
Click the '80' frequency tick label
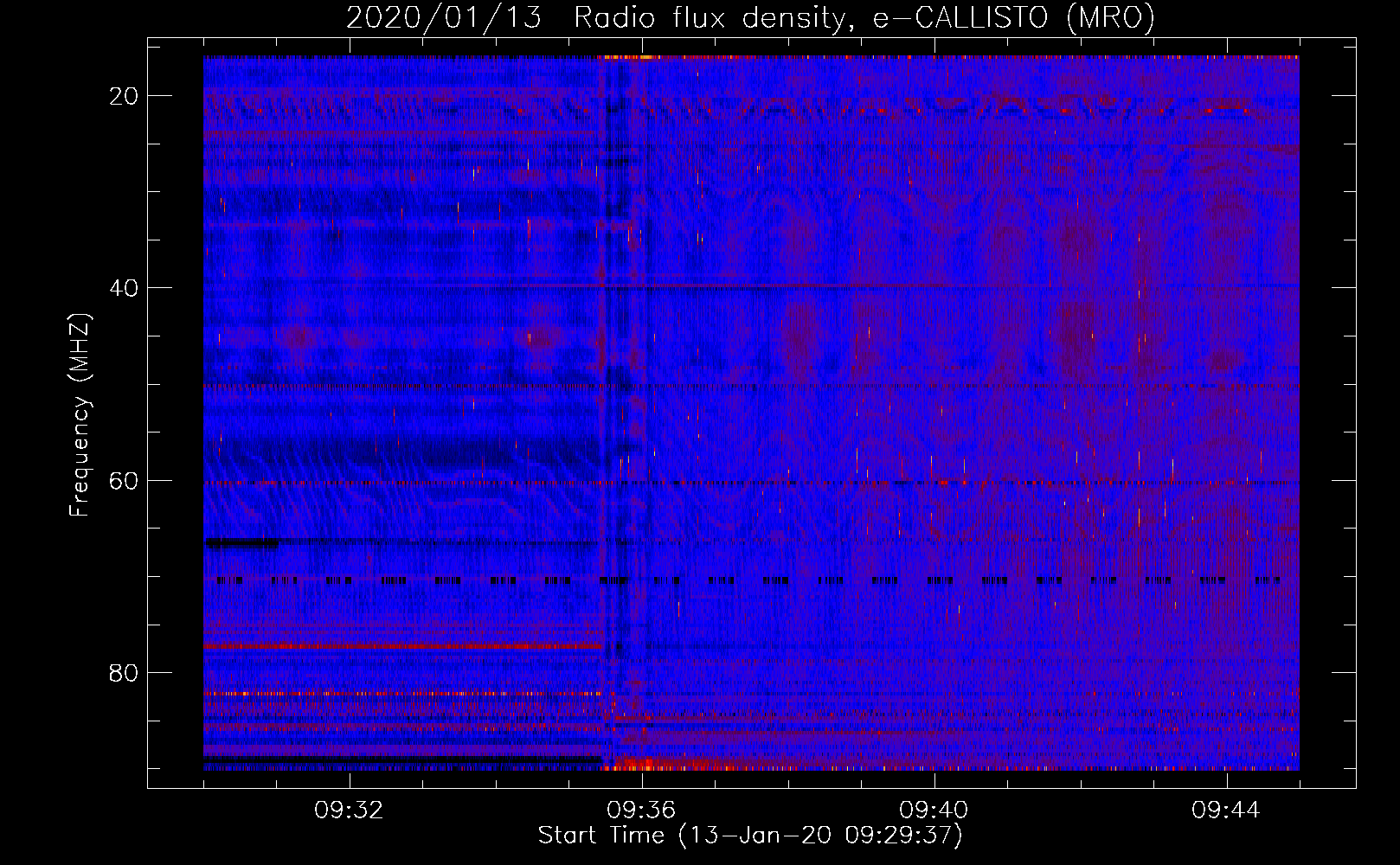pos(125,672)
